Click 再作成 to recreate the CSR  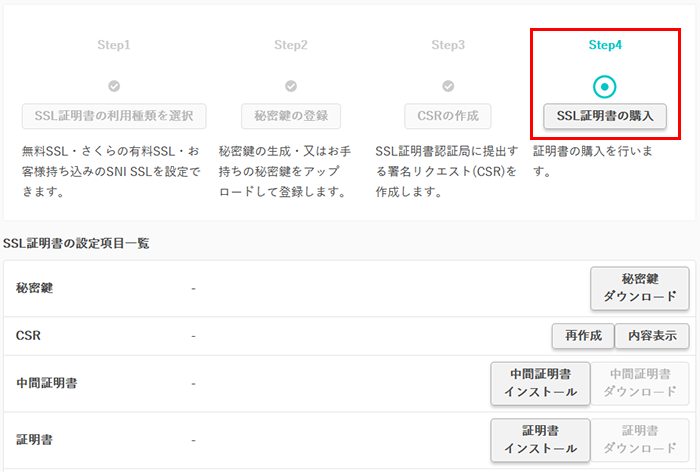[582, 336]
